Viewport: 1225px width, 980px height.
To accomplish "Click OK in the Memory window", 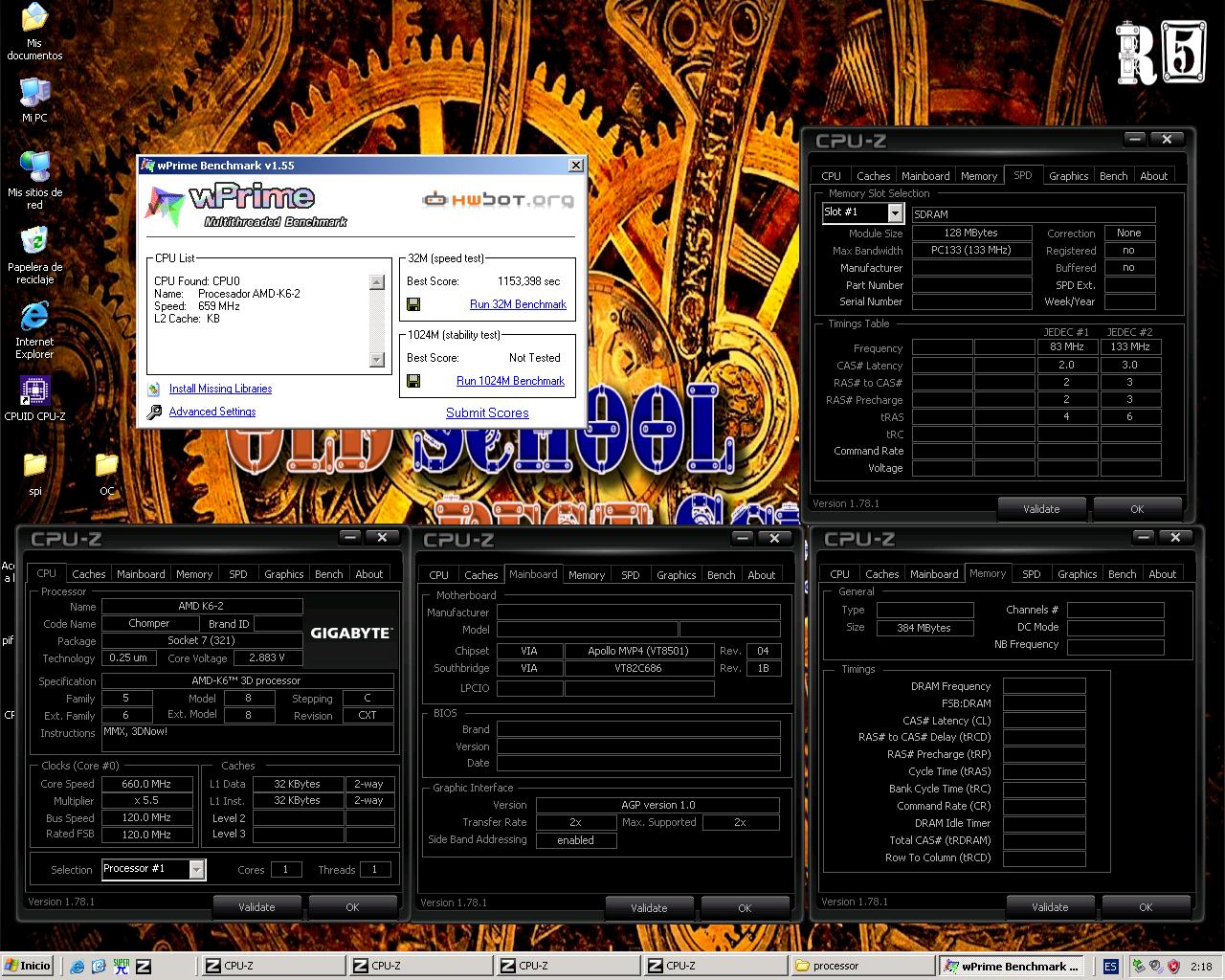I will pyautogui.click(x=1146, y=907).
